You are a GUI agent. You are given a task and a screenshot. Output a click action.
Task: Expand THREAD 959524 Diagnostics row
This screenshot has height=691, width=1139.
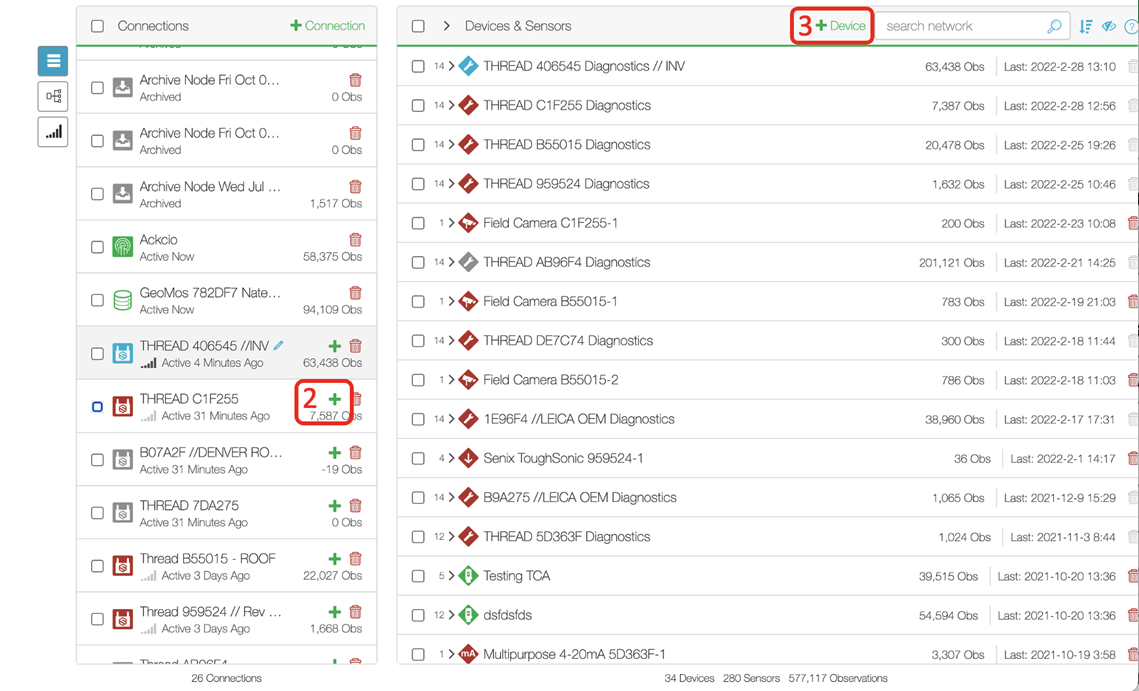451,184
